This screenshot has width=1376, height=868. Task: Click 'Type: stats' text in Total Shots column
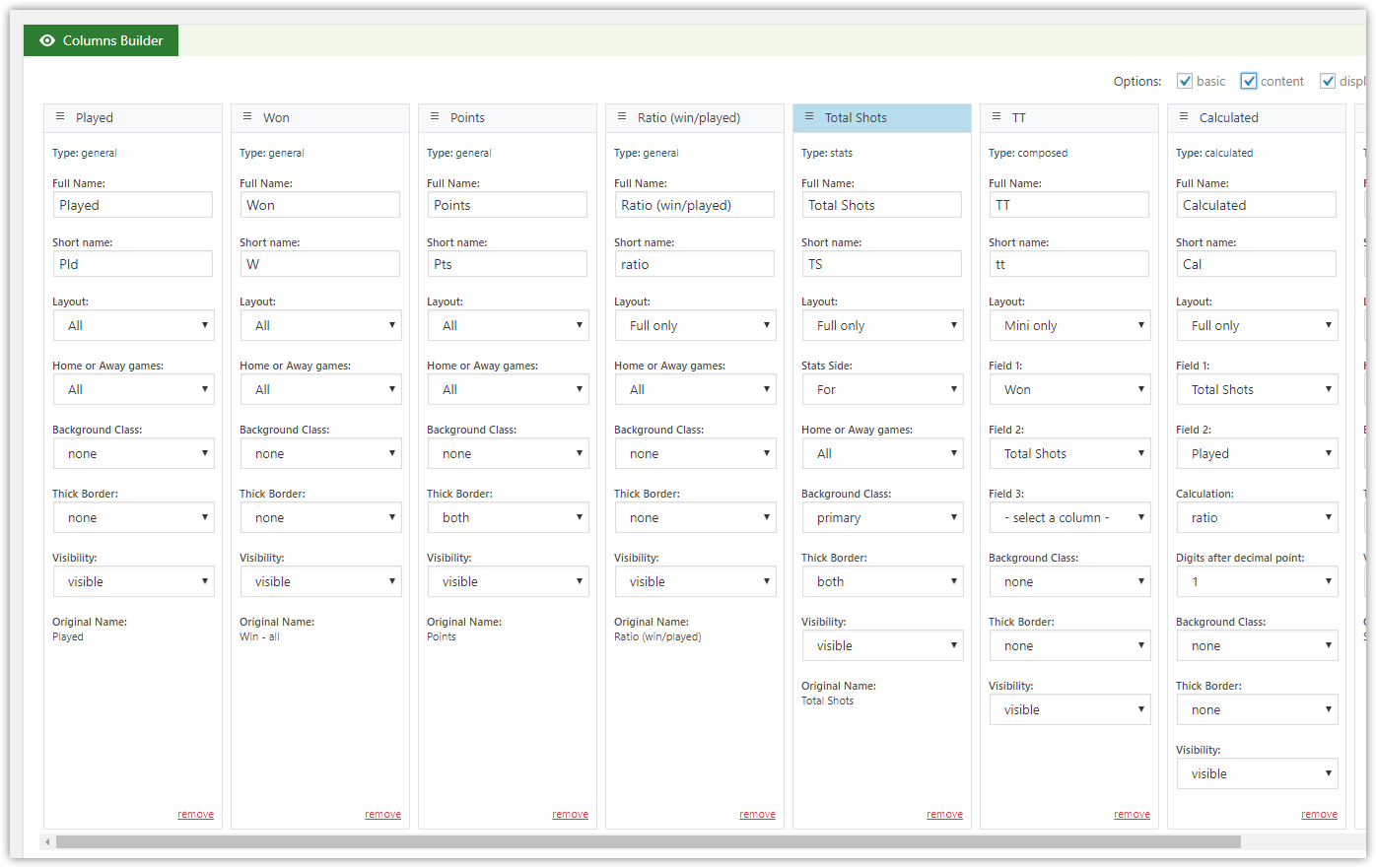[827, 153]
